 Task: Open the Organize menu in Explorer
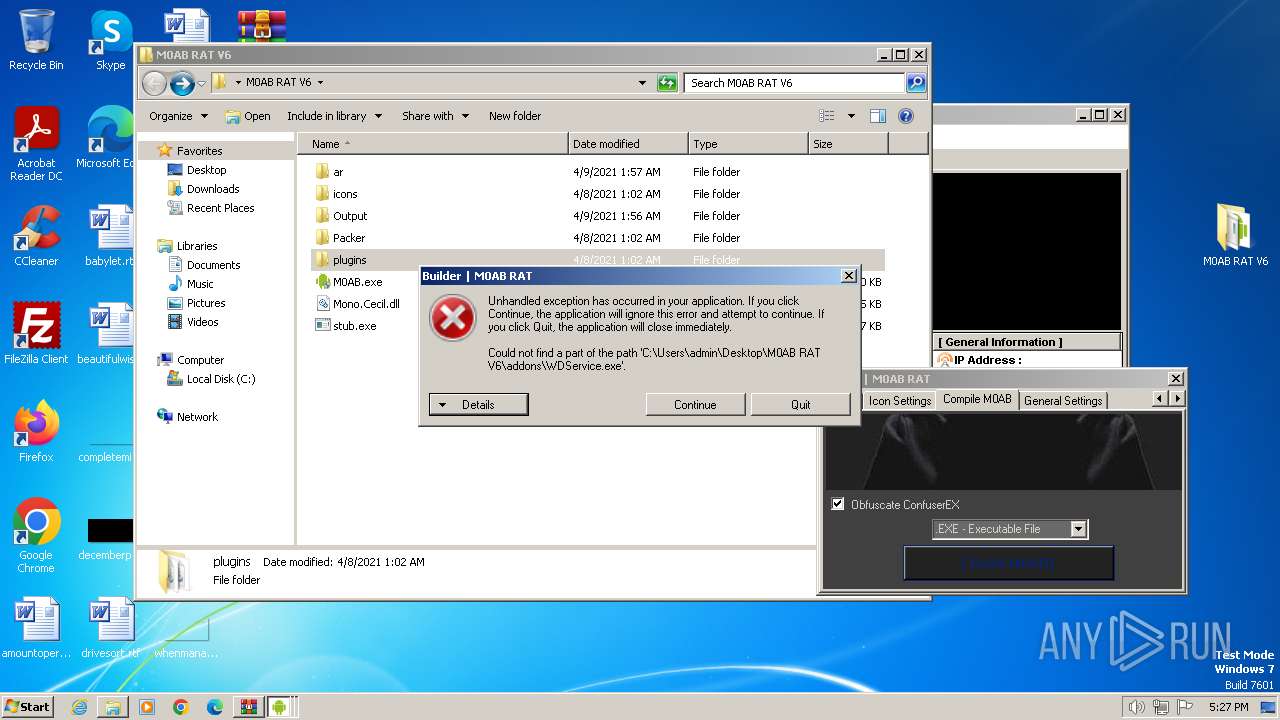pyautogui.click(x=178, y=116)
